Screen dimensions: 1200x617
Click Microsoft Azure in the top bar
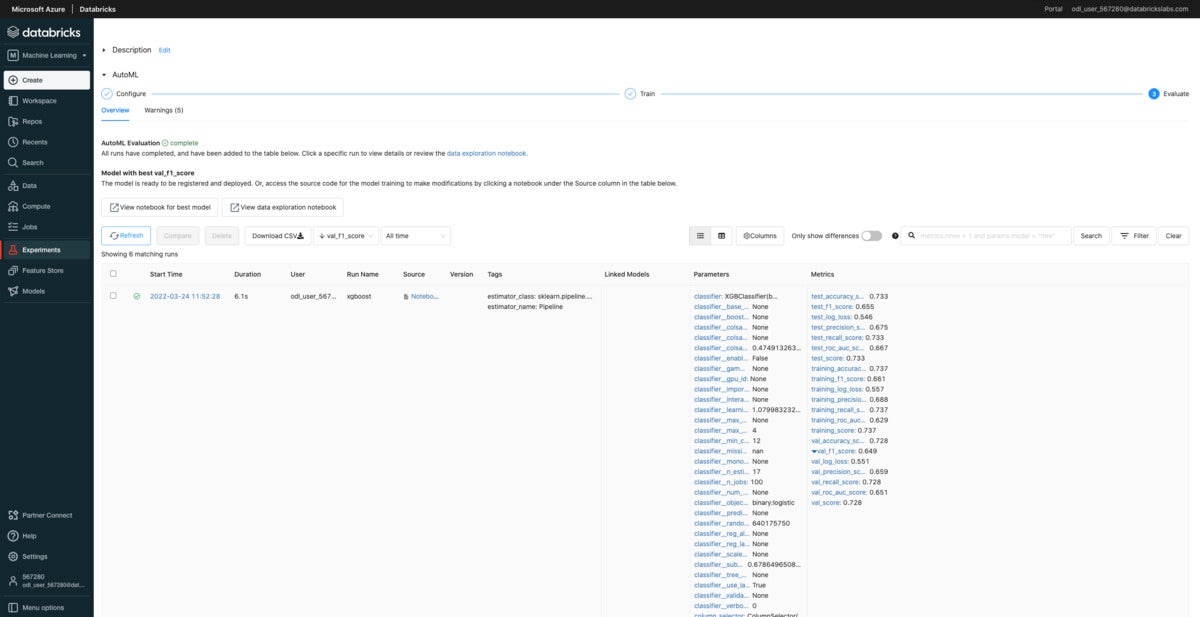pyautogui.click(x=38, y=8)
